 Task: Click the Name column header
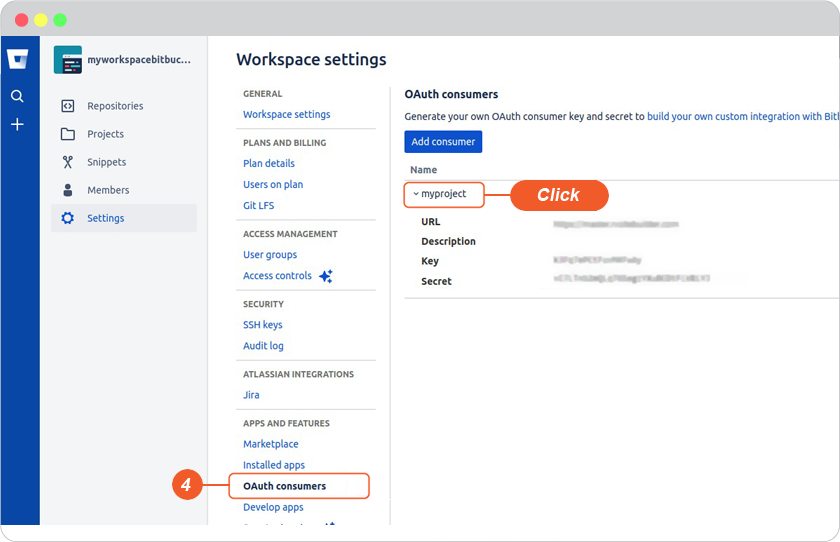(424, 170)
